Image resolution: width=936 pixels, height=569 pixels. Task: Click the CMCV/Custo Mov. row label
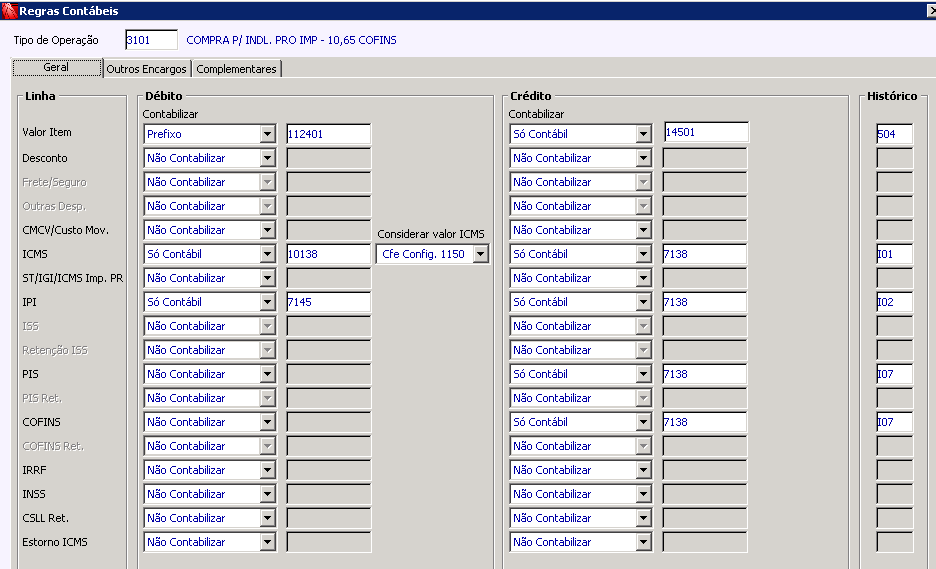(66, 230)
